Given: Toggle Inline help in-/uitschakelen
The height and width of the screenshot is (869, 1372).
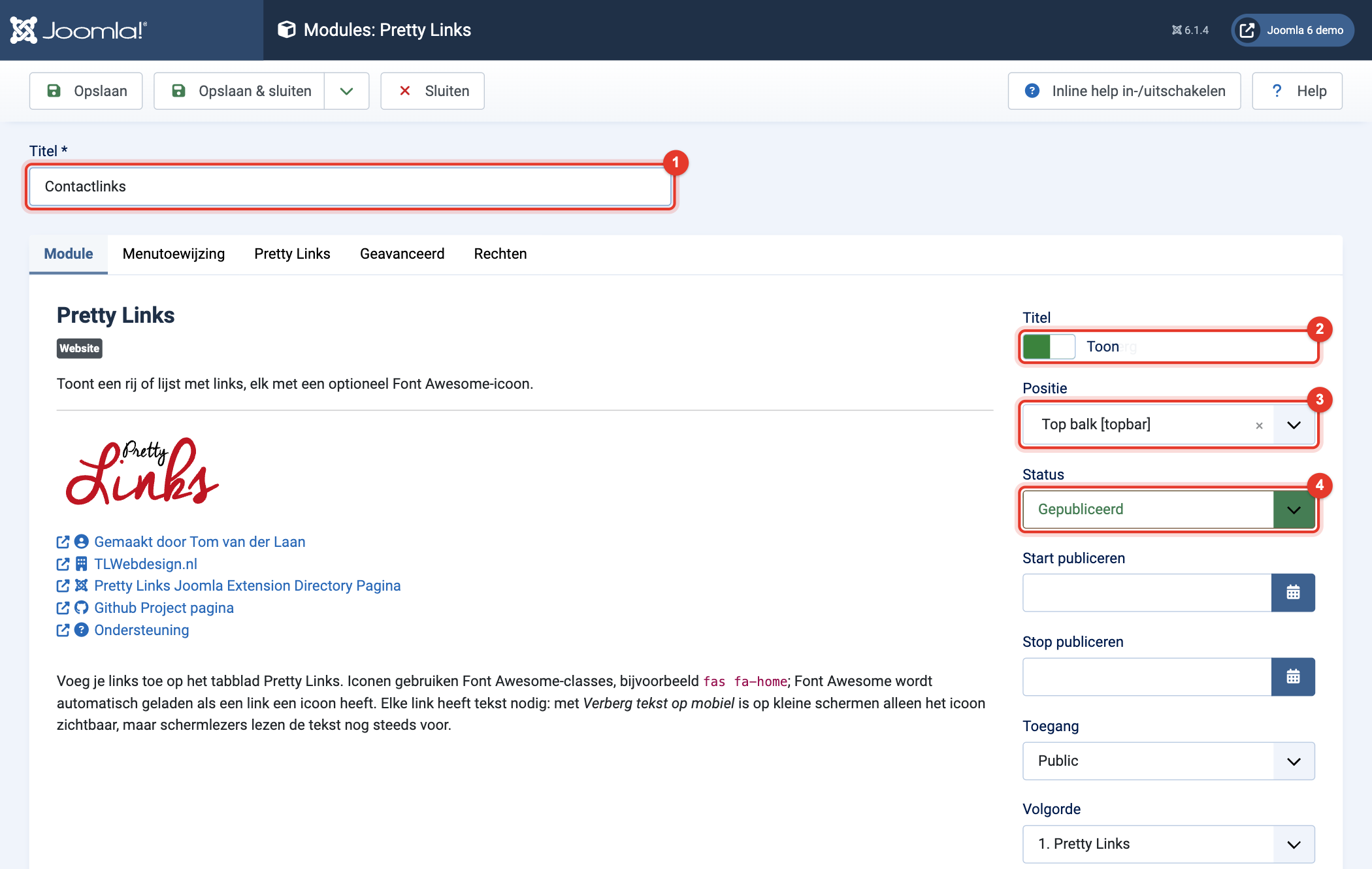Looking at the screenshot, I should tap(1124, 91).
